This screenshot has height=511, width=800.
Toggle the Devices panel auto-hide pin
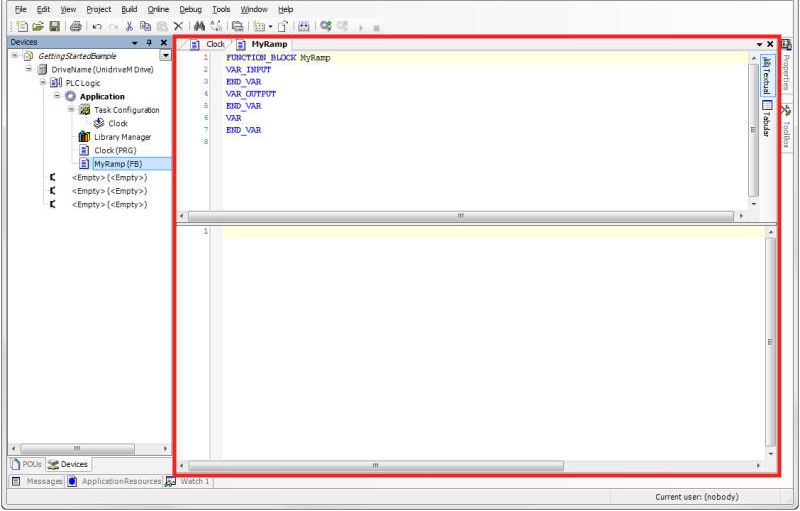pyautogui.click(x=149, y=43)
